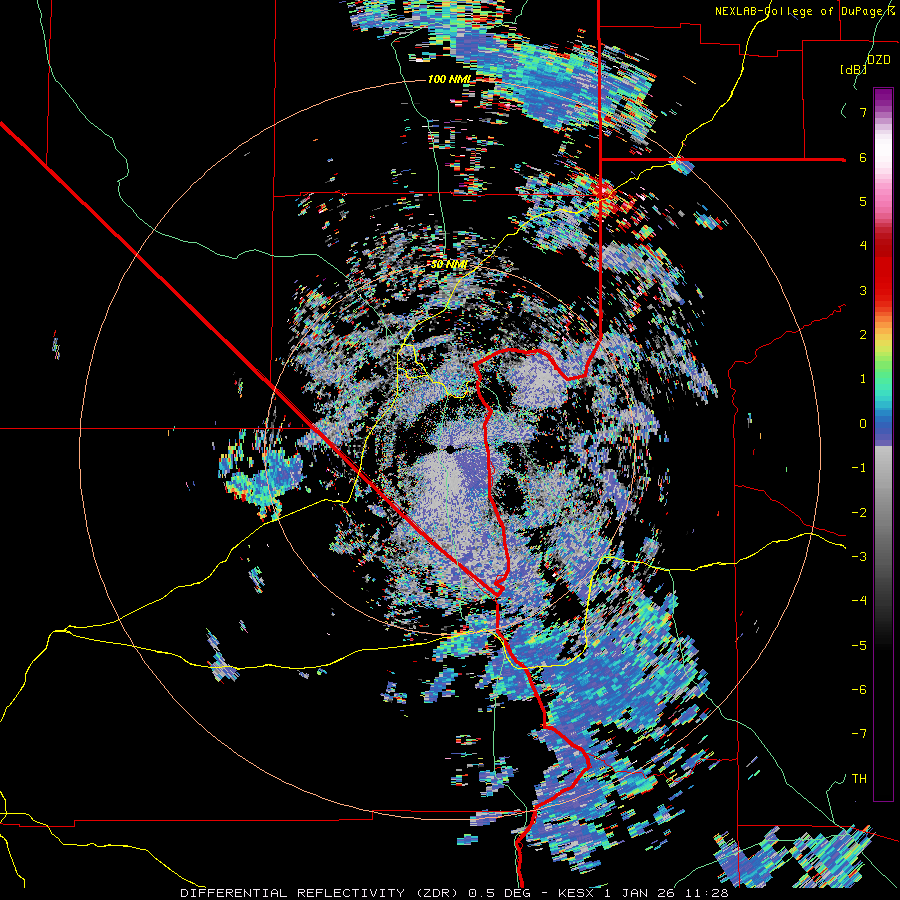The image size is (900, 900).
Task: Click the -6 value on color scale
Action: tap(859, 690)
